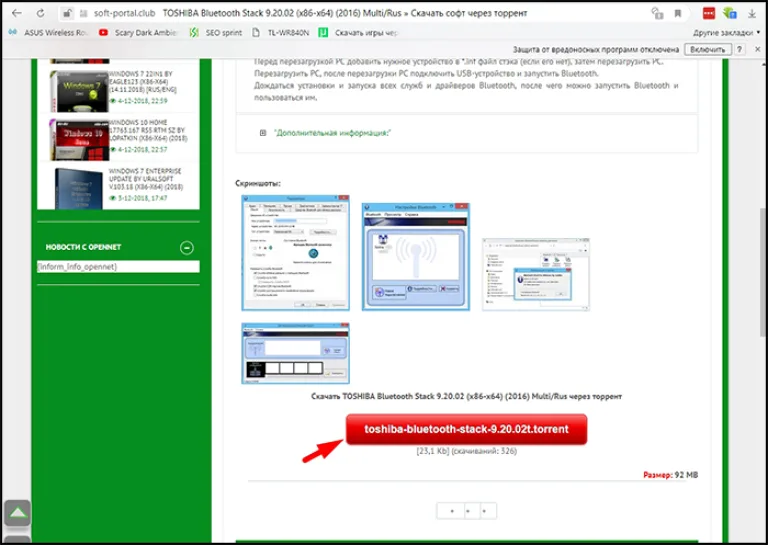Click the 'Включить' protection button
Viewport: 768px width, 545px height.
tap(708, 49)
